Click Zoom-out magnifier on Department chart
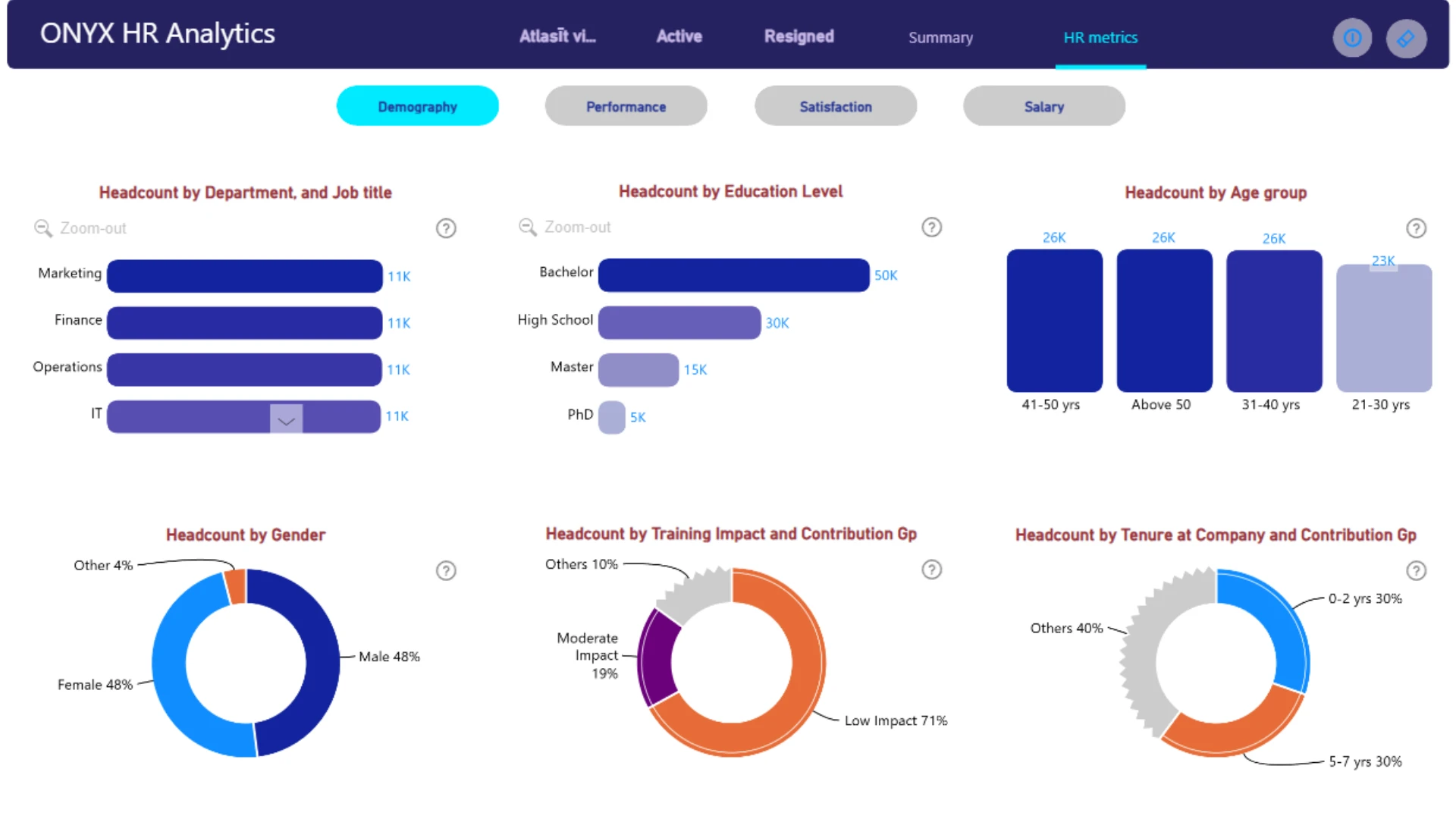 [43, 228]
